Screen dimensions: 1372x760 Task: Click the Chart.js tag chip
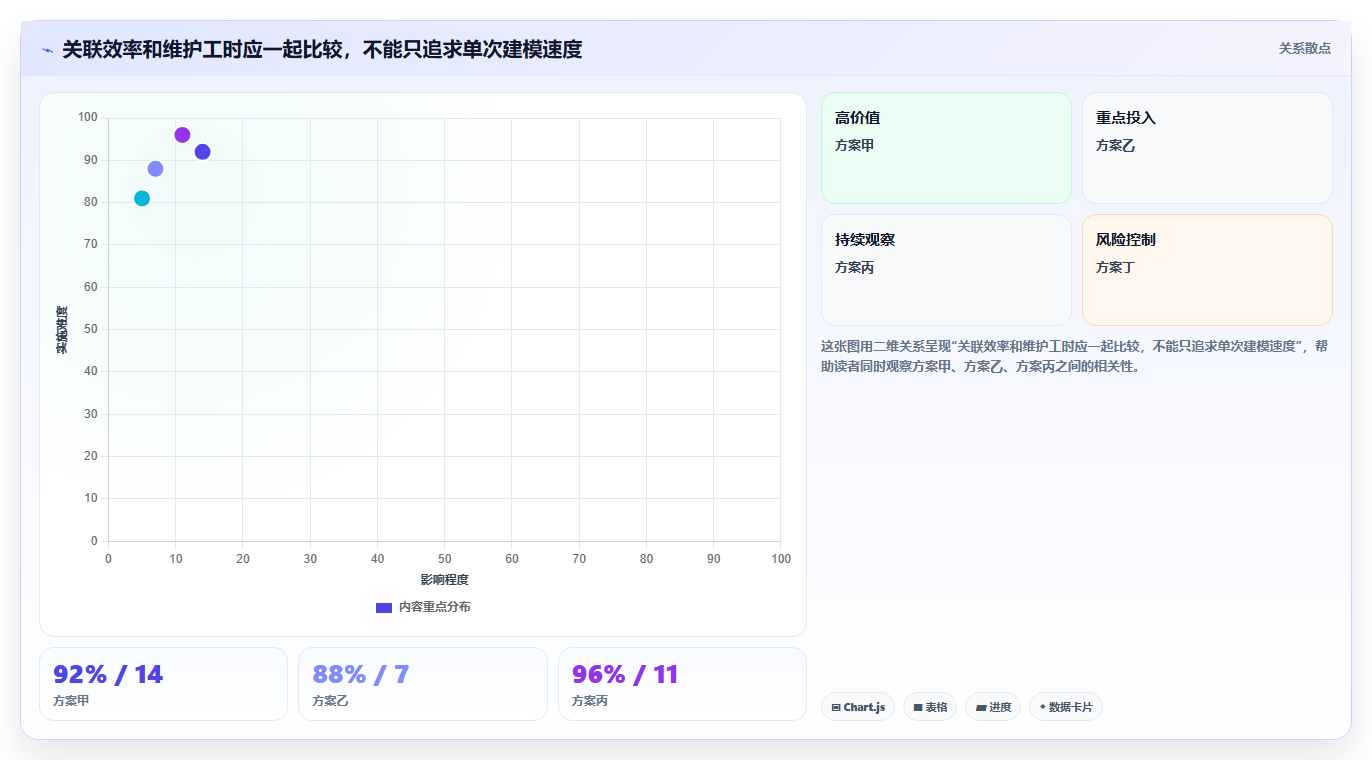tap(858, 707)
